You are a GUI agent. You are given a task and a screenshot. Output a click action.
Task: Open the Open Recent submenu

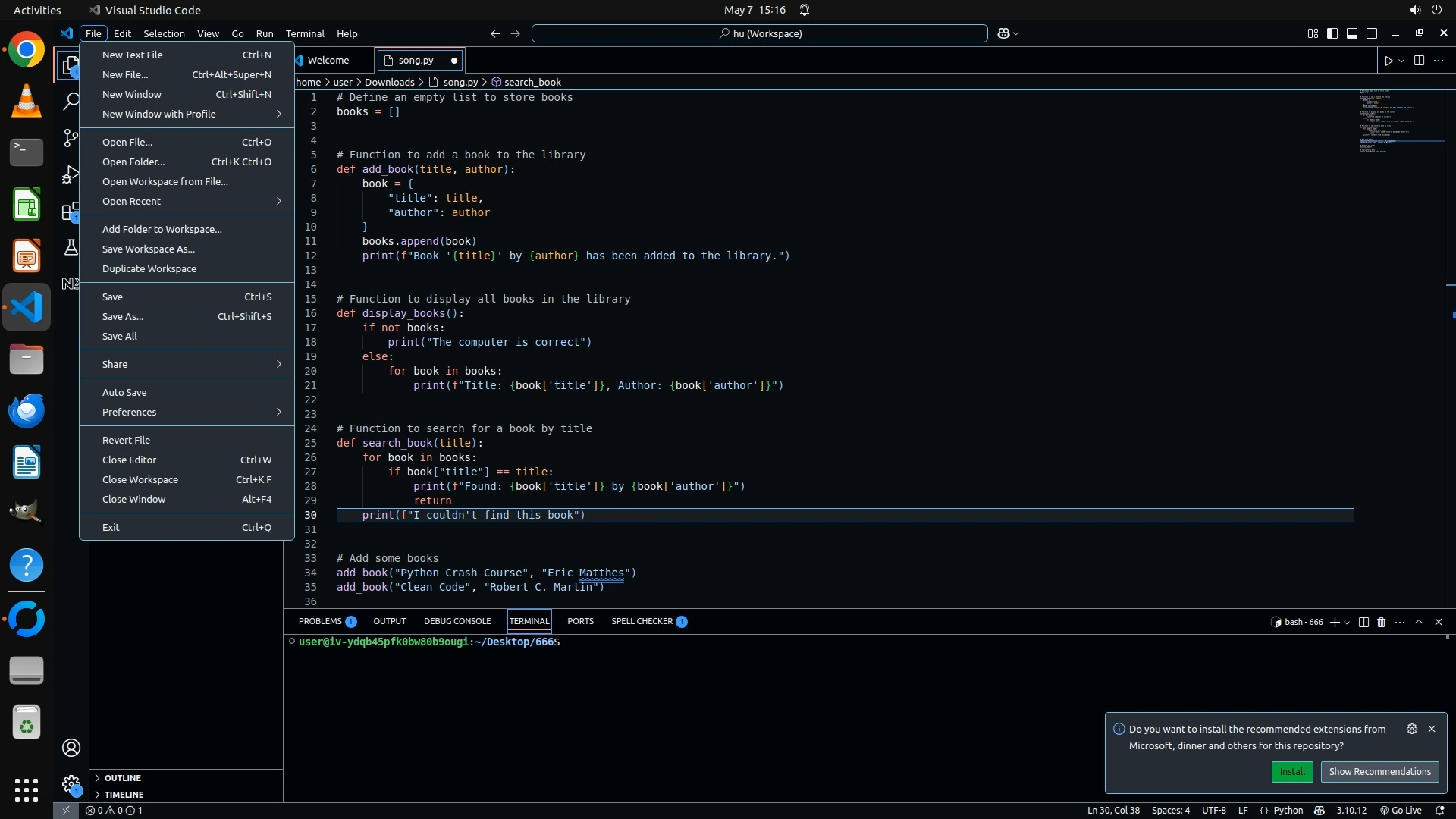pyautogui.click(x=131, y=201)
